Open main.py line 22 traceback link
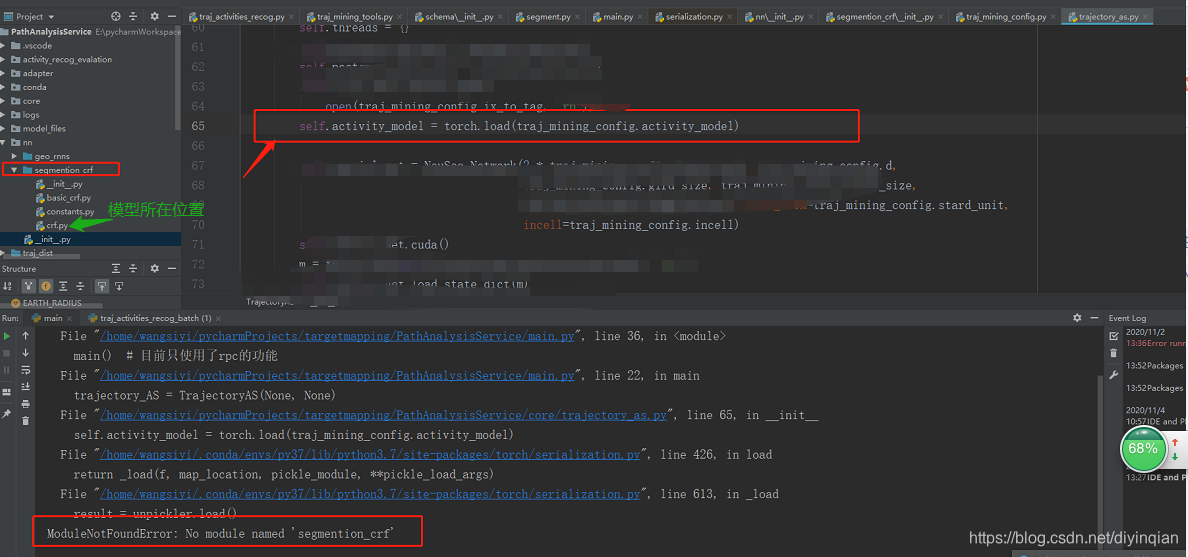 (337, 376)
